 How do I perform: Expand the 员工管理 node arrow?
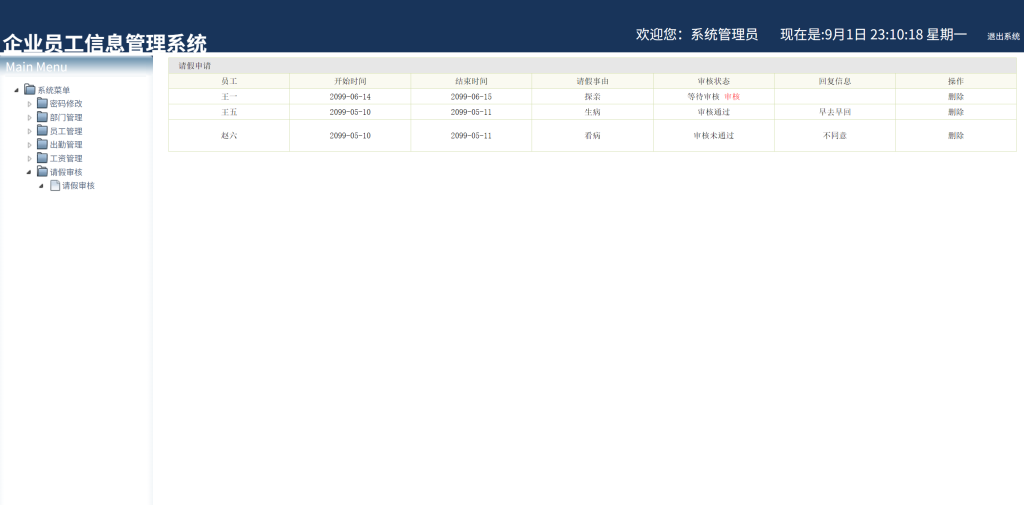tap(29, 131)
